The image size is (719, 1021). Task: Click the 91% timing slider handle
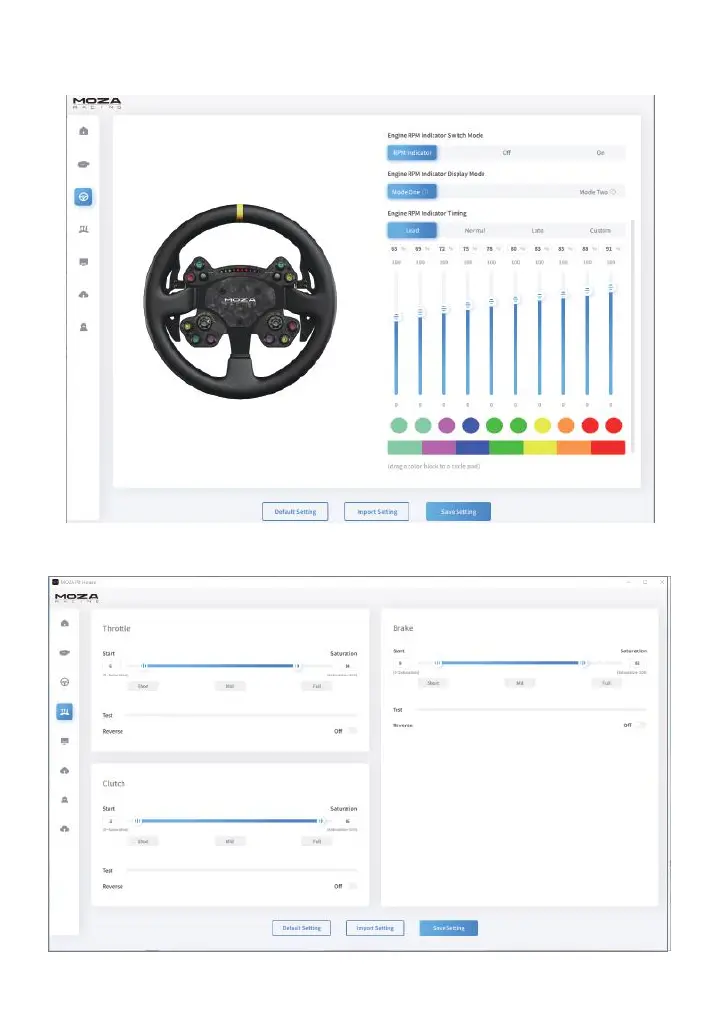[x=611, y=287]
